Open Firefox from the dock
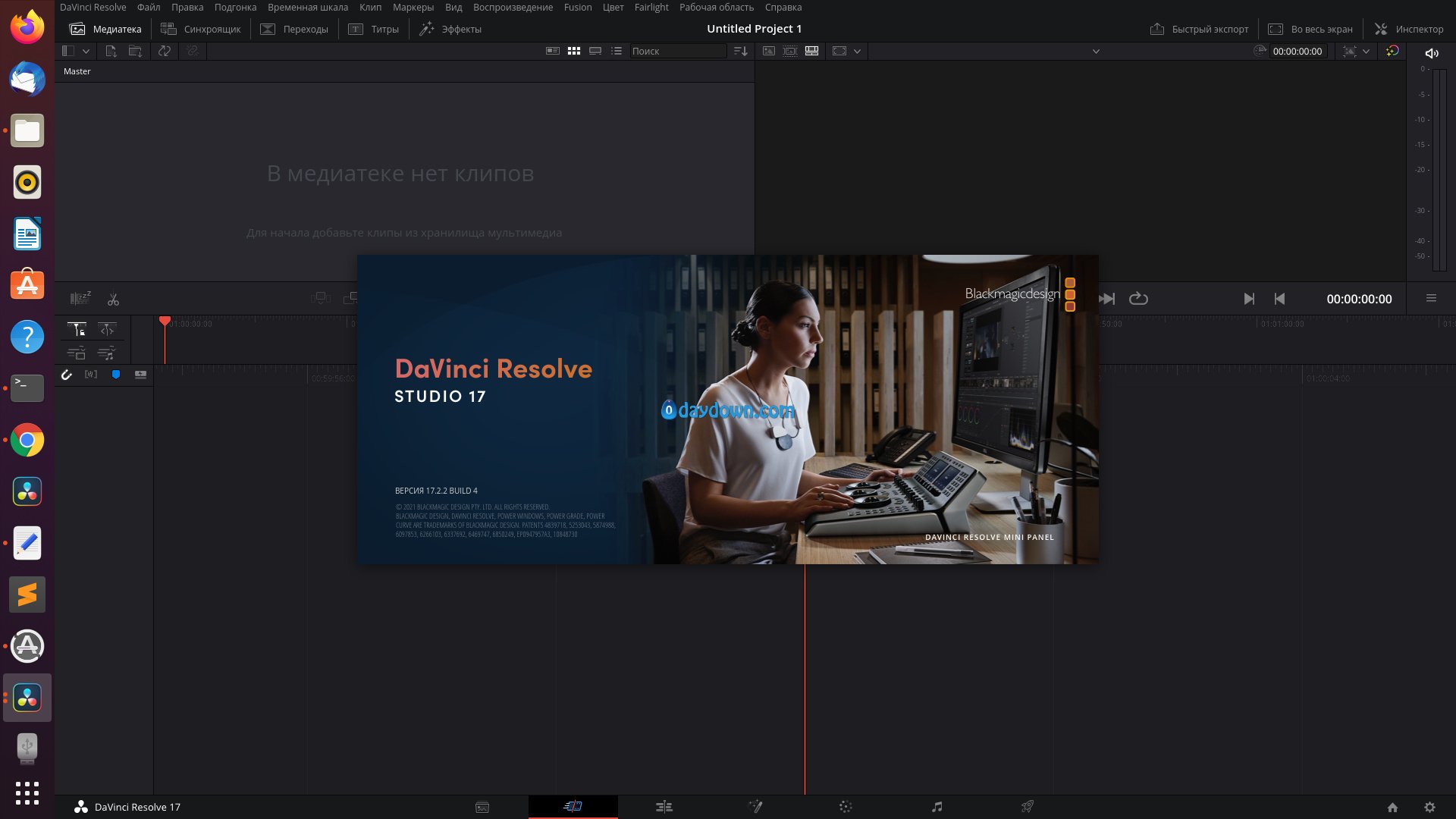The height and width of the screenshot is (819, 1456). click(x=27, y=27)
